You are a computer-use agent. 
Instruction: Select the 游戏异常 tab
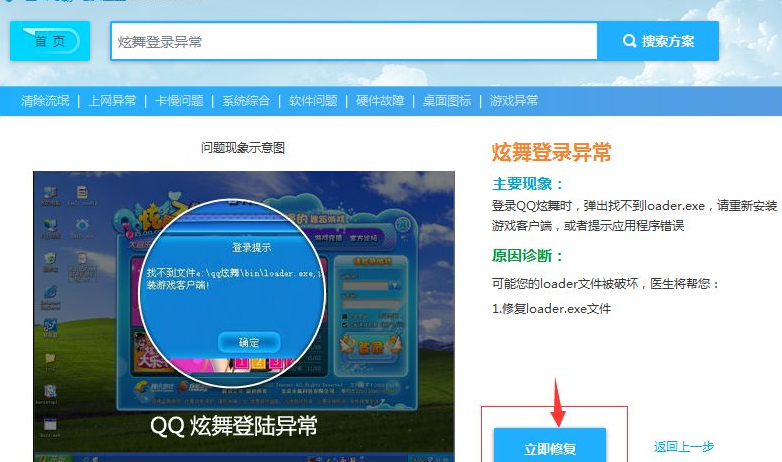tap(514, 101)
